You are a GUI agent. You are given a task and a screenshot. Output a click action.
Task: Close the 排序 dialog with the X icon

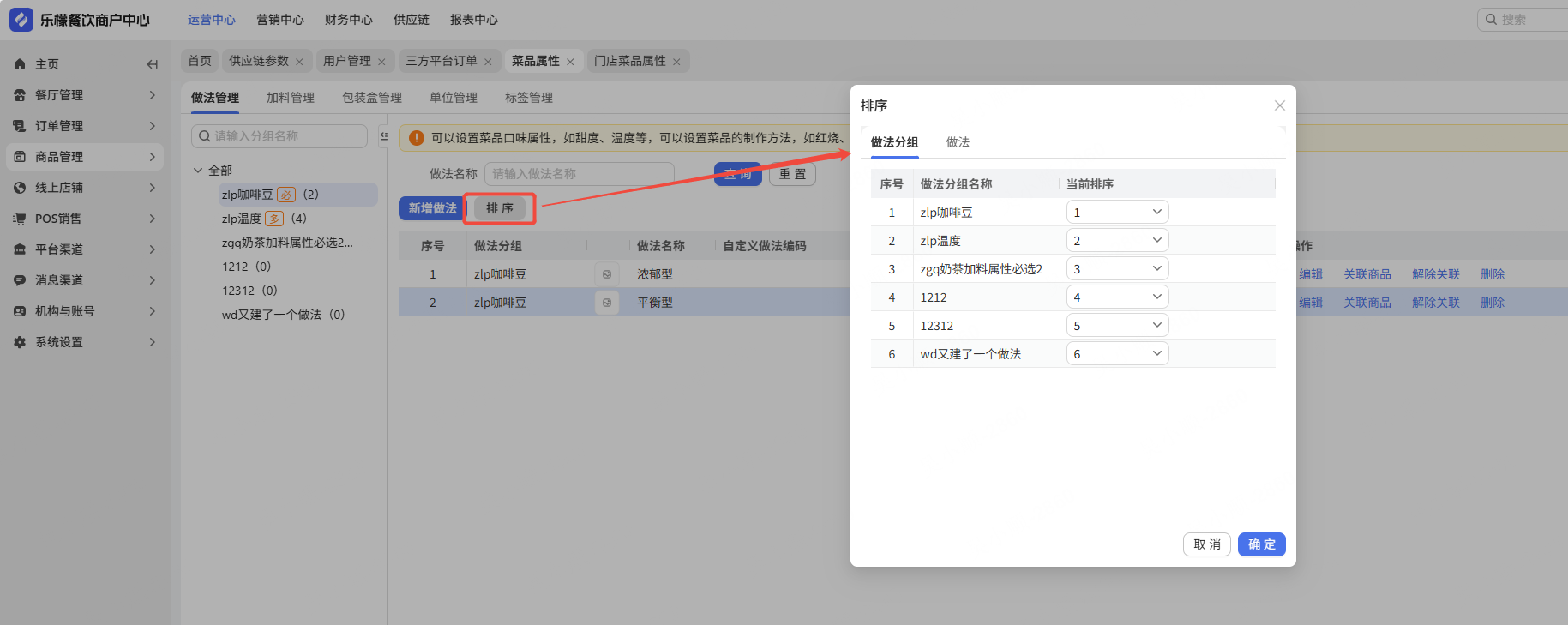point(1280,105)
